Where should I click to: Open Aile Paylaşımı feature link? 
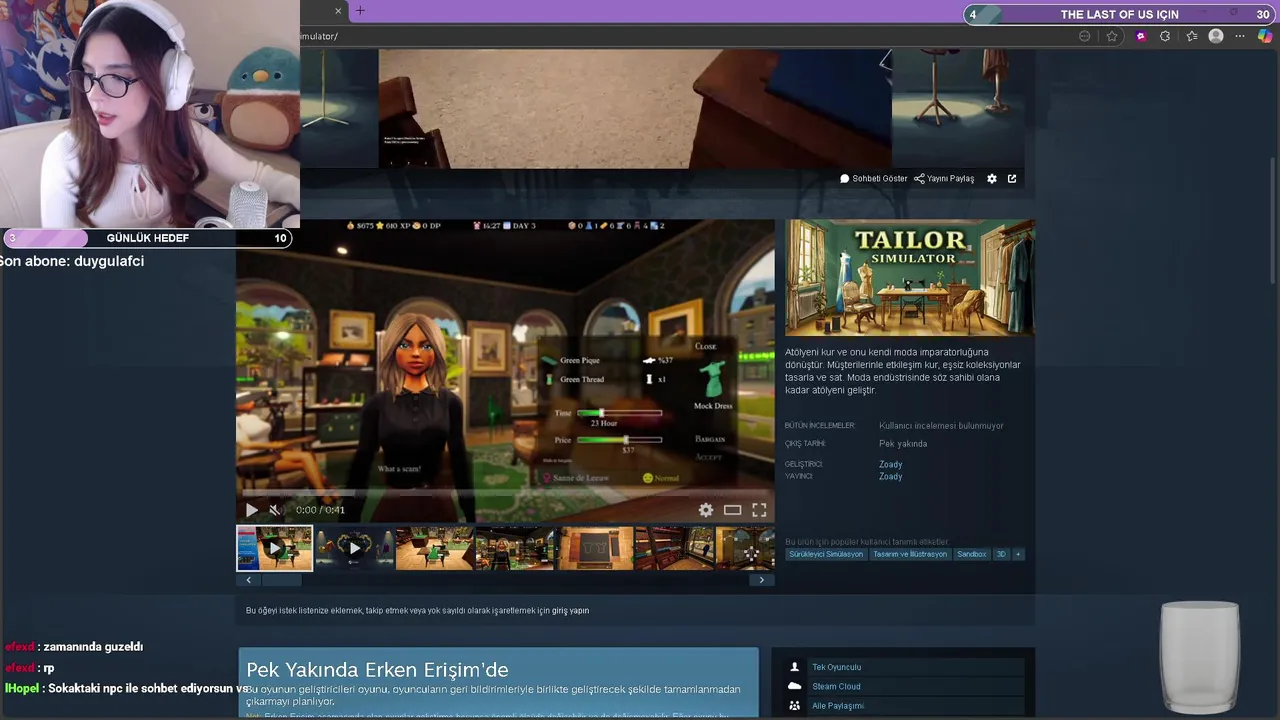838,706
